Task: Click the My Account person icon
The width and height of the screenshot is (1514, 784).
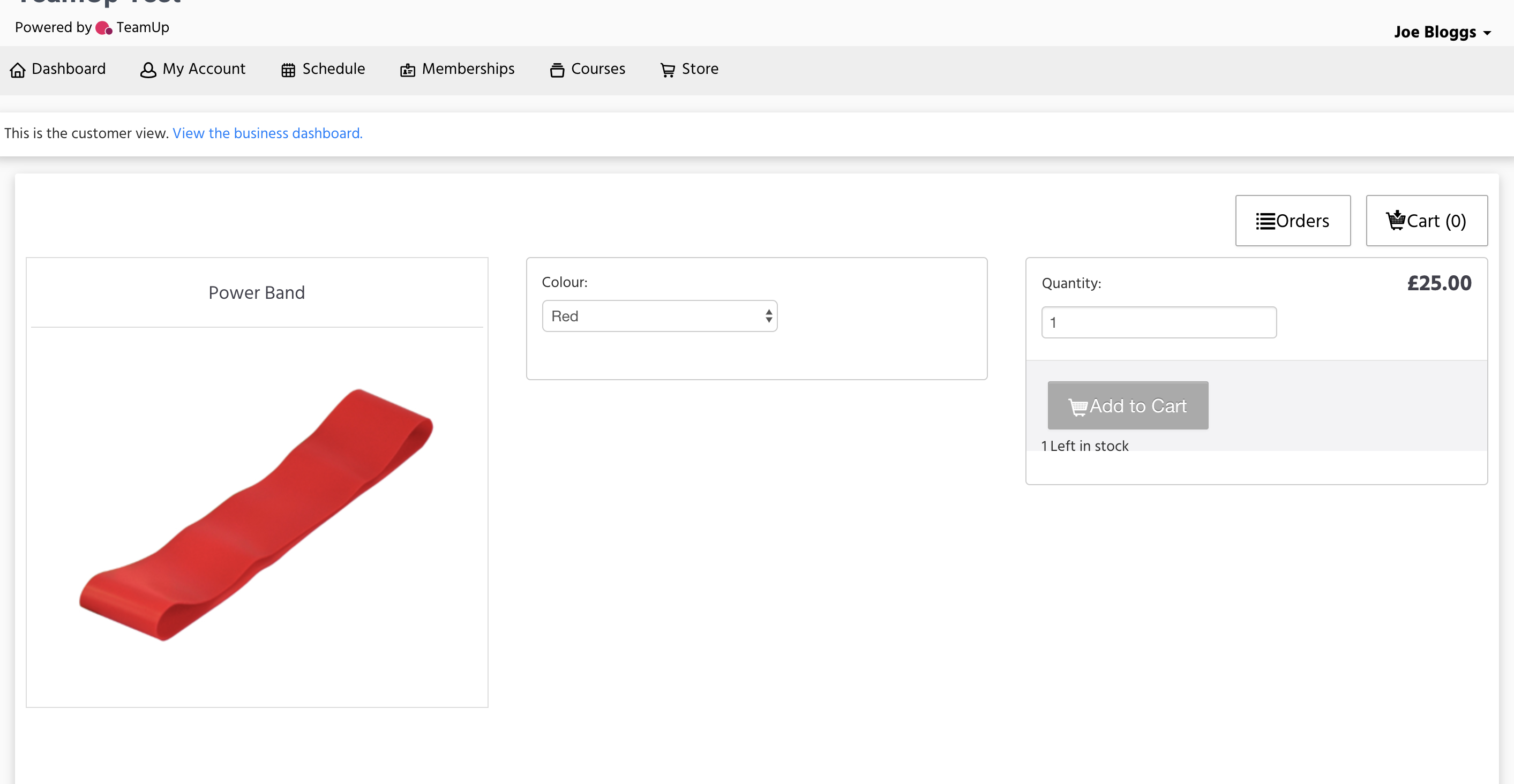Action: (x=148, y=70)
